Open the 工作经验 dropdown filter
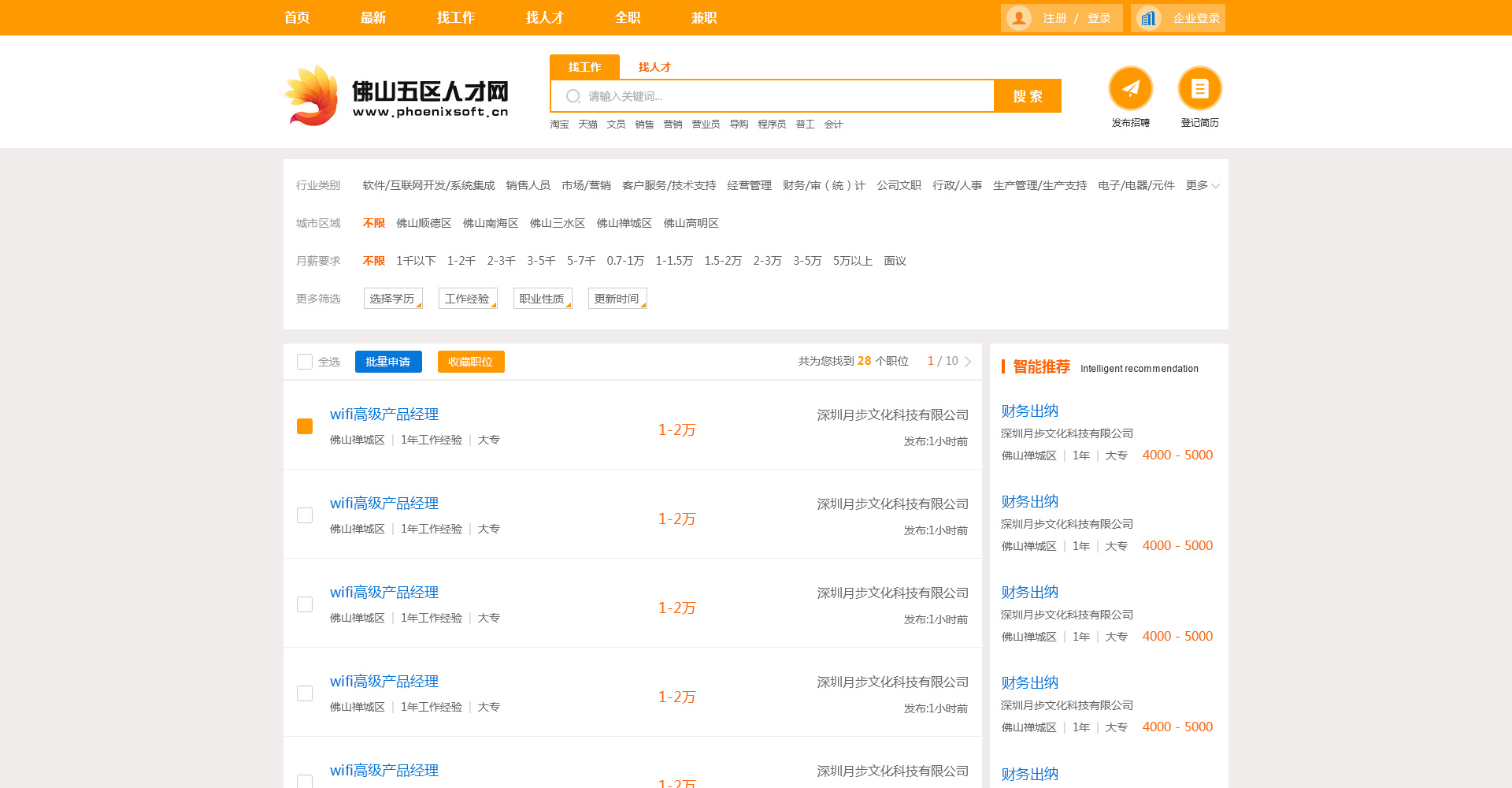Viewport: 1512px width, 788px height. coord(468,299)
